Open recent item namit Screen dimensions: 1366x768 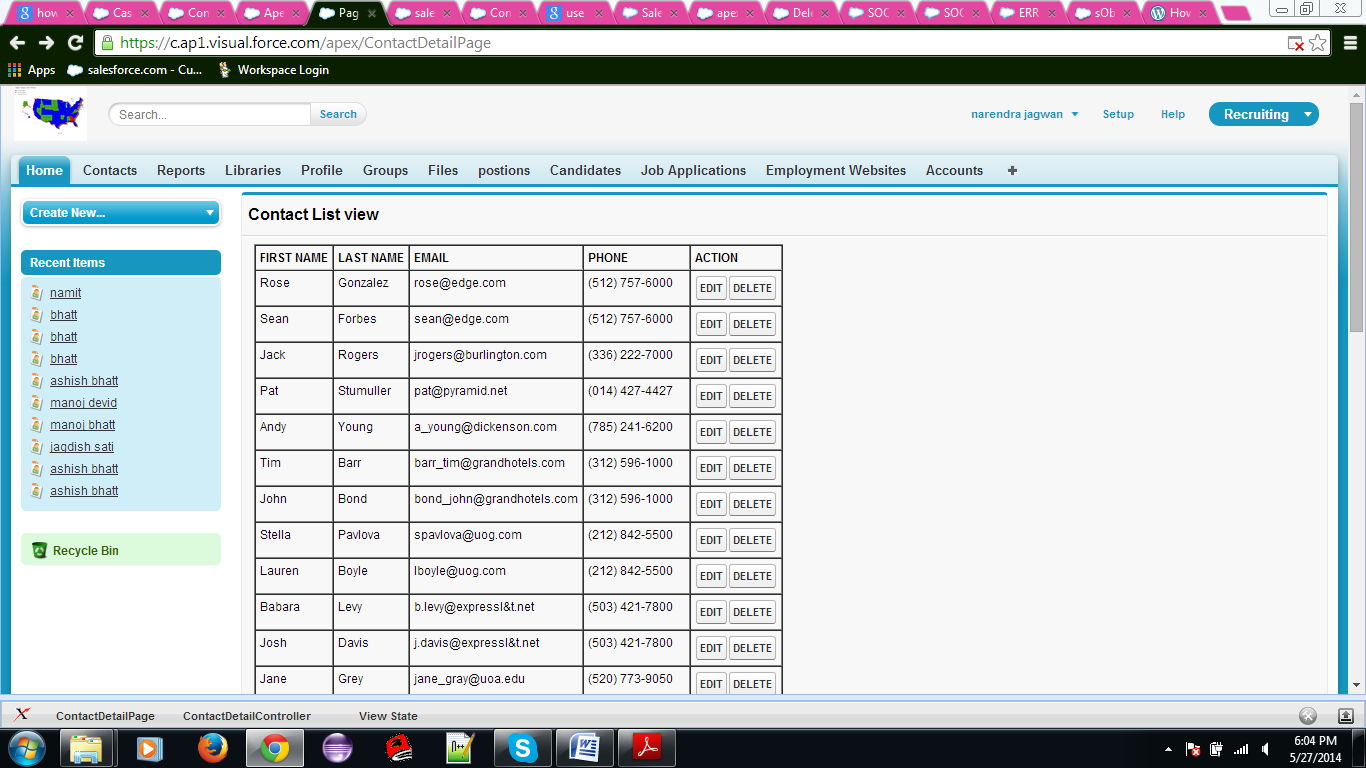pyautogui.click(x=66, y=293)
